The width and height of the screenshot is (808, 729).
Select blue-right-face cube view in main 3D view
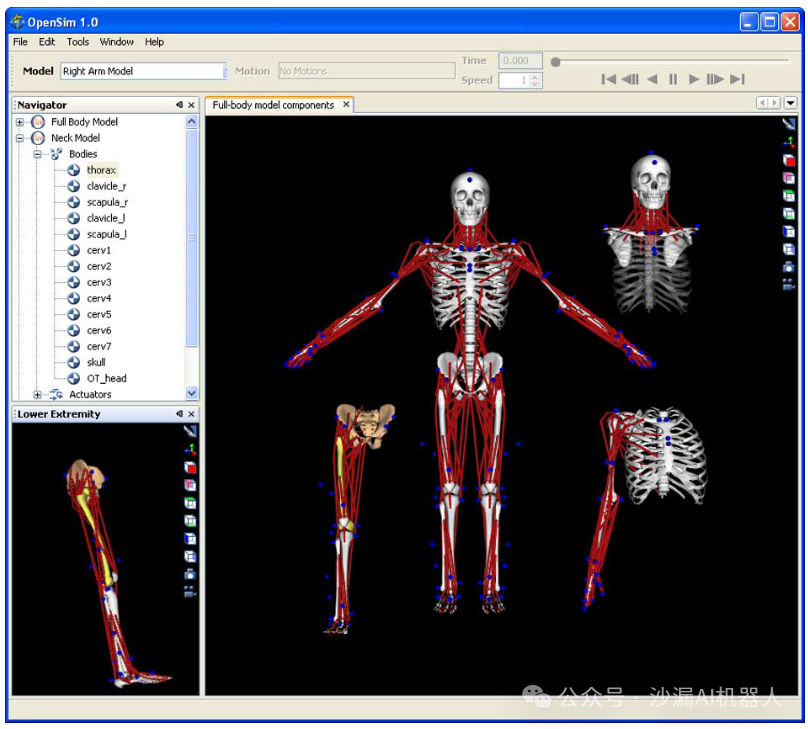[788, 249]
